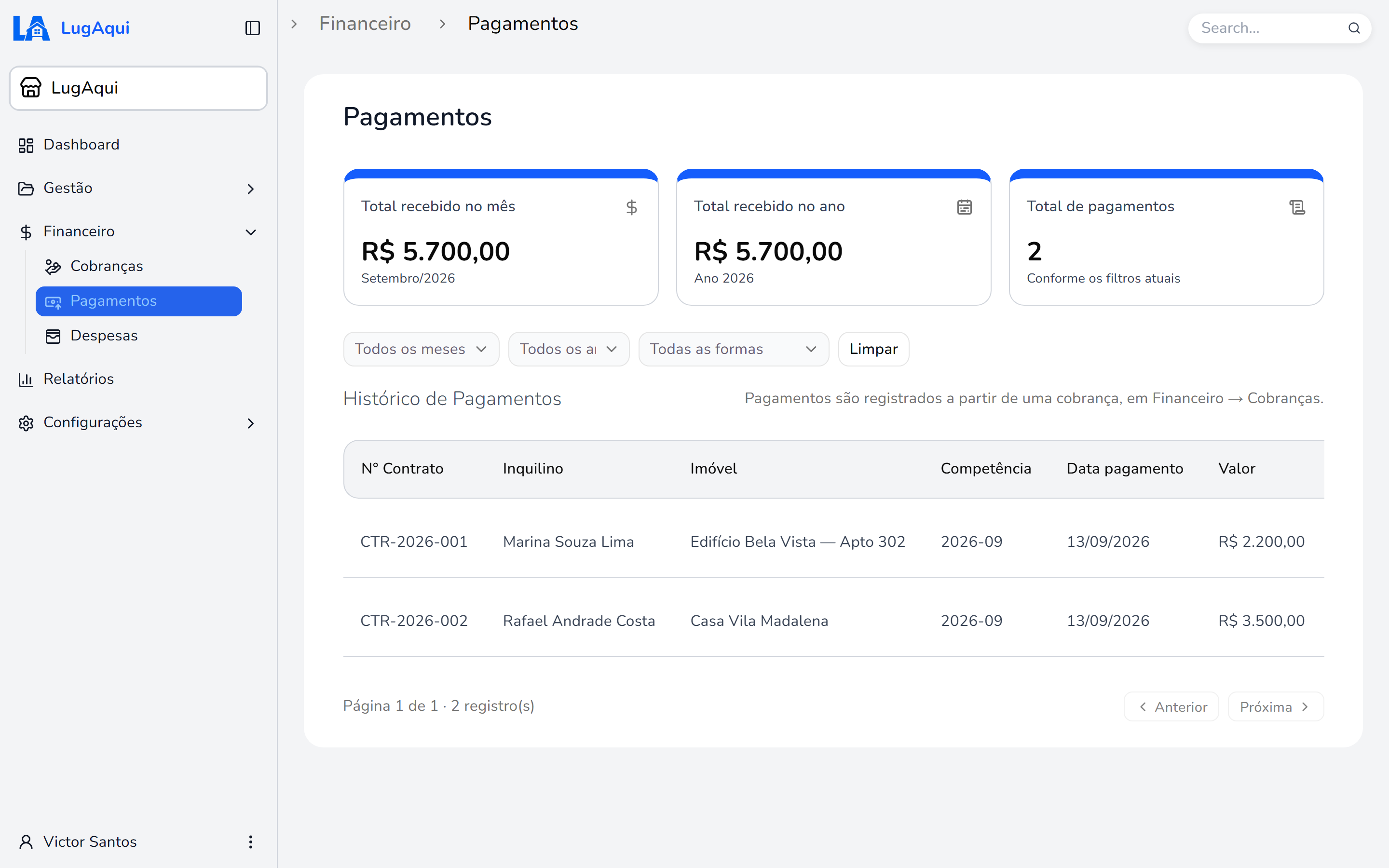Click the Anterior pagination button
This screenshot has height=868, width=1389.
[1171, 706]
